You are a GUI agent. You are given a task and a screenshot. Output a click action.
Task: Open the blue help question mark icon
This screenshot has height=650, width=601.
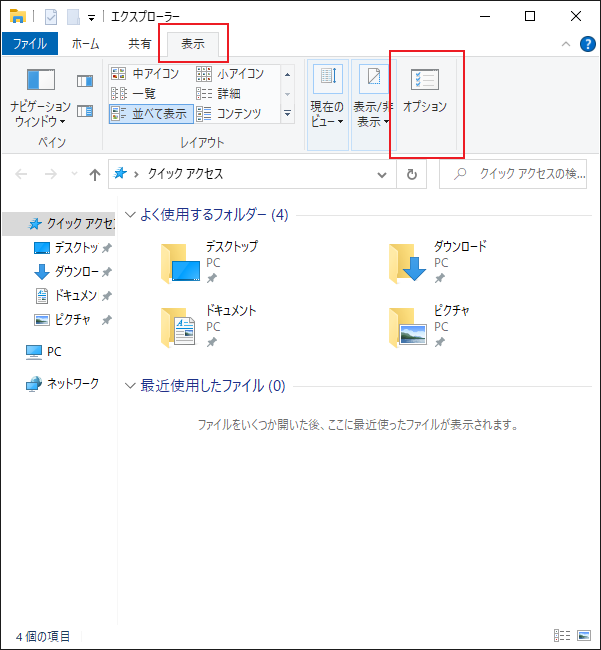(587, 44)
